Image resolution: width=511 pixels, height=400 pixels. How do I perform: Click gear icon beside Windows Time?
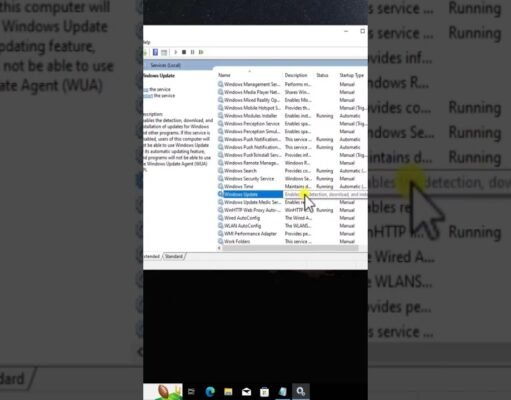pos(220,186)
